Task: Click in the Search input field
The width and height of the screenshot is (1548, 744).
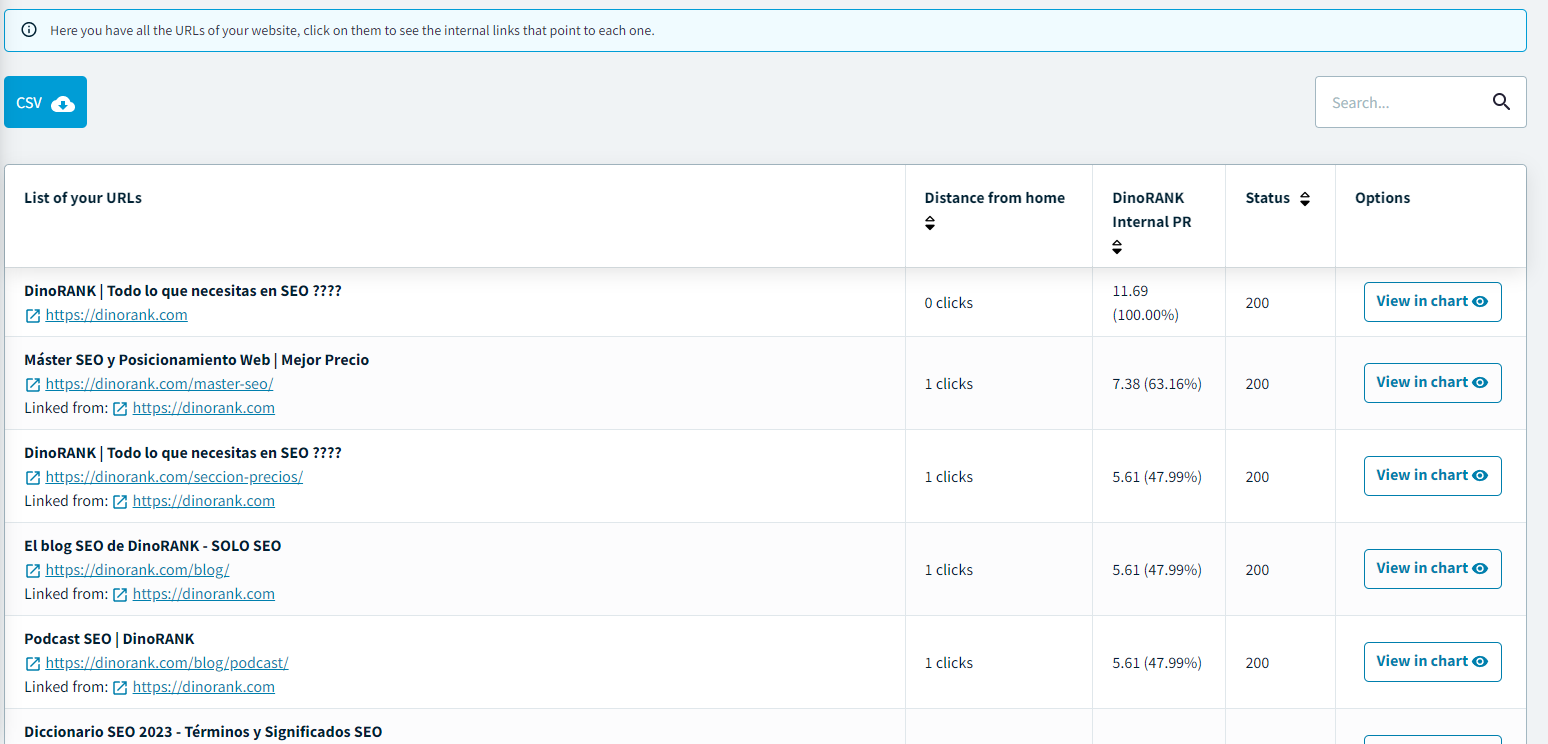Action: click(1400, 102)
